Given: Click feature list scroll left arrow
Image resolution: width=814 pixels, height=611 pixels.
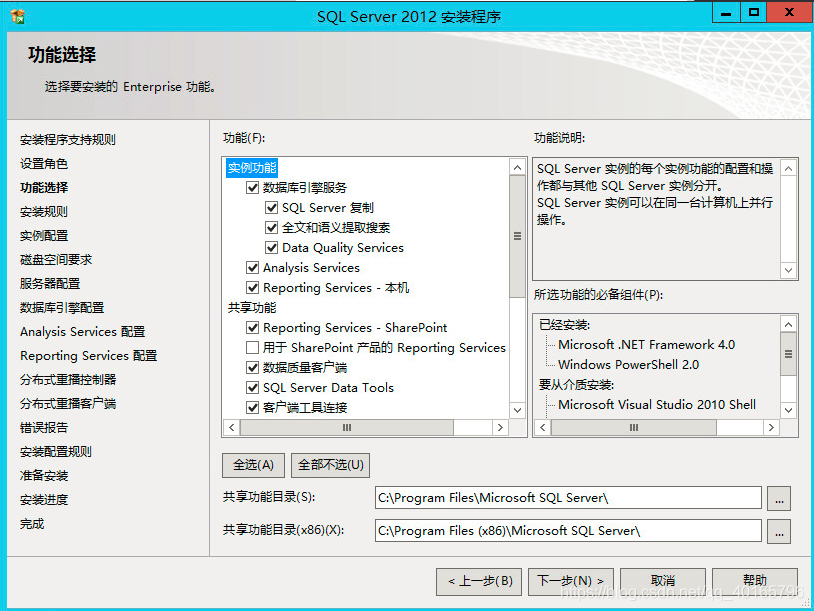Looking at the screenshot, I should (232, 427).
